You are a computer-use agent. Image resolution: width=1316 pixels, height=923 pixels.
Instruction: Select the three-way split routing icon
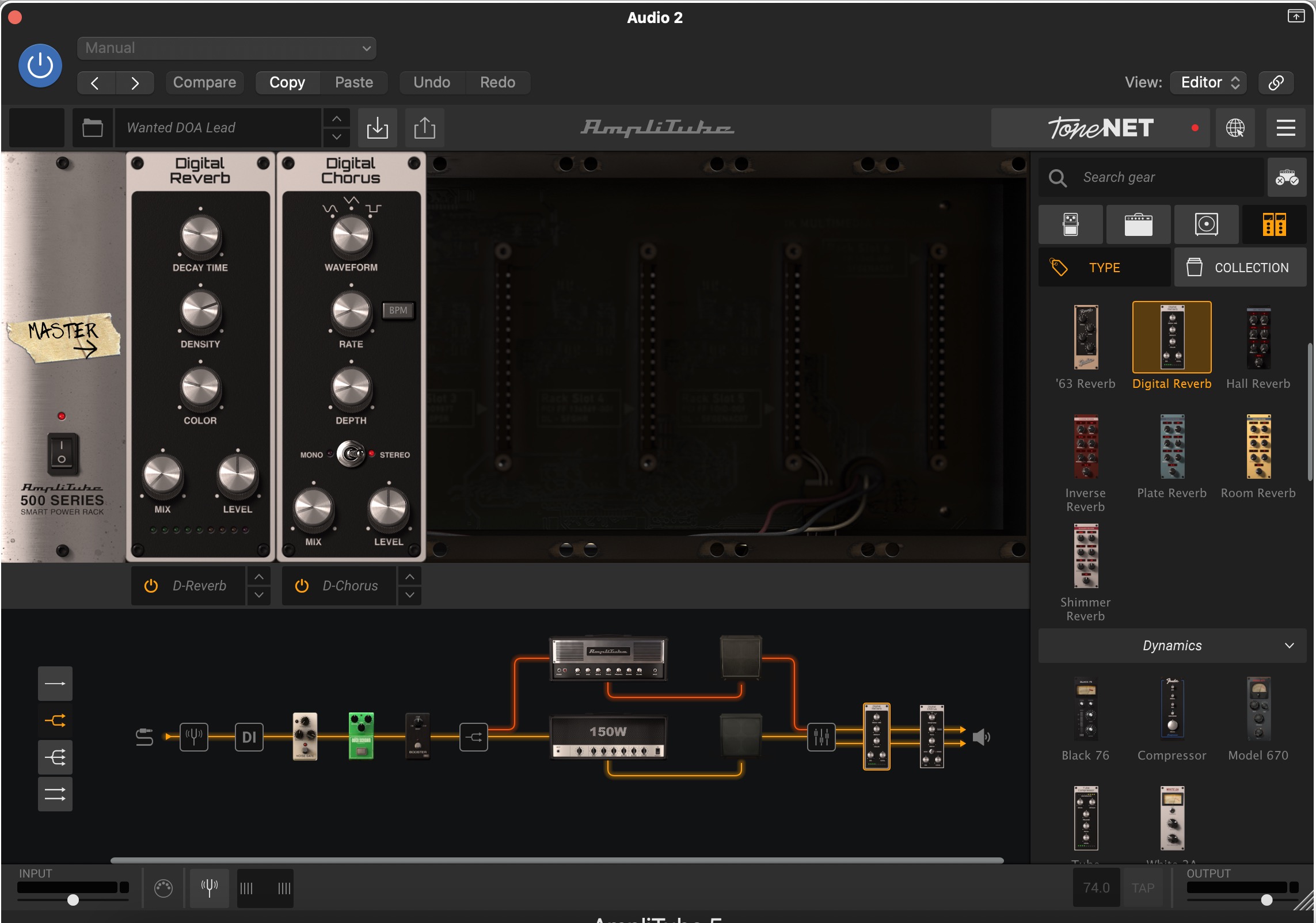tap(55, 757)
